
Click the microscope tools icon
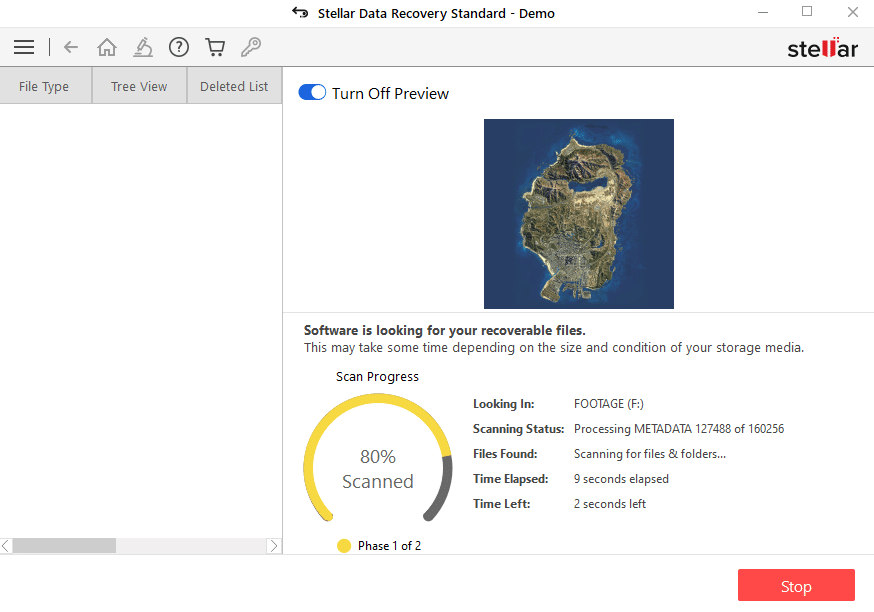click(x=143, y=47)
